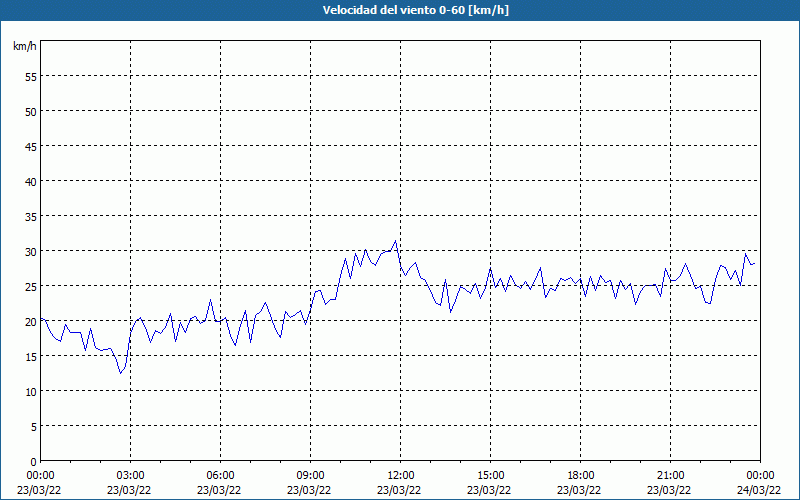Click the 15:00 time axis label
The width and height of the screenshot is (800, 500).
[x=490, y=476]
